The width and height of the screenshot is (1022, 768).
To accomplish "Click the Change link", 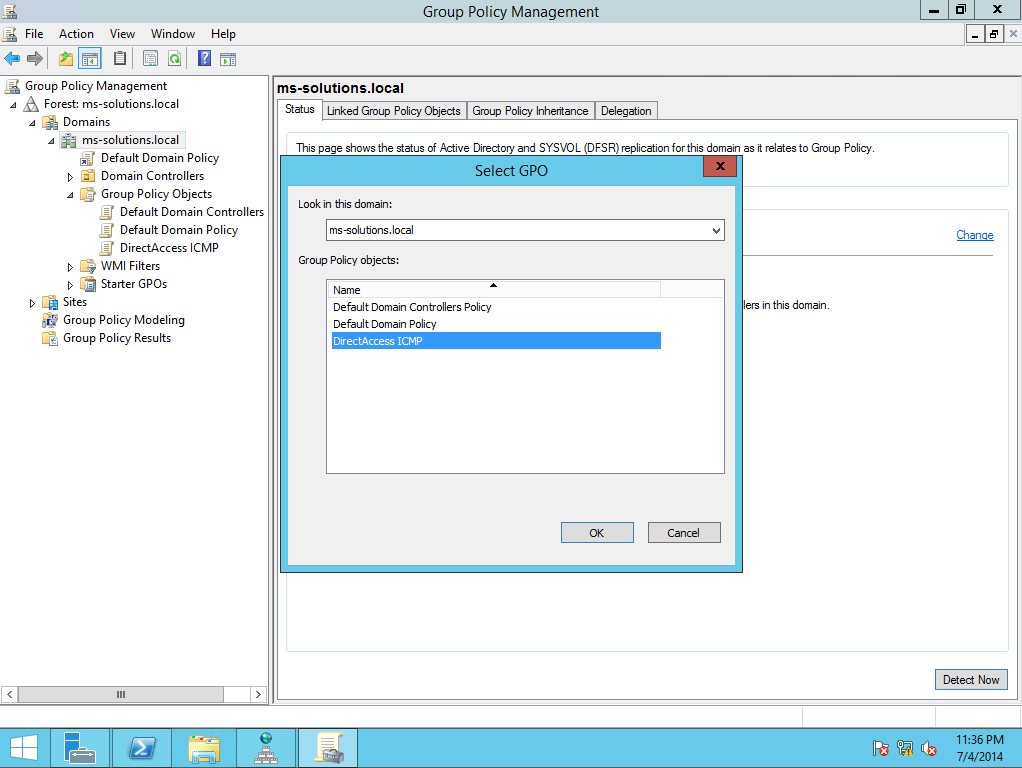I will pos(974,235).
